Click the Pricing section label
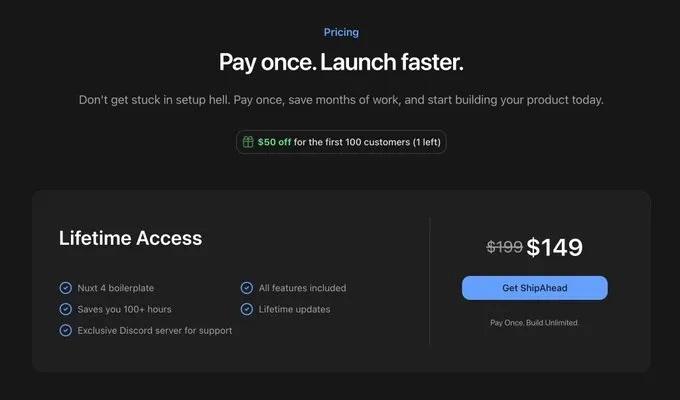Viewport: 680px width, 400px height. click(x=341, y=33)
